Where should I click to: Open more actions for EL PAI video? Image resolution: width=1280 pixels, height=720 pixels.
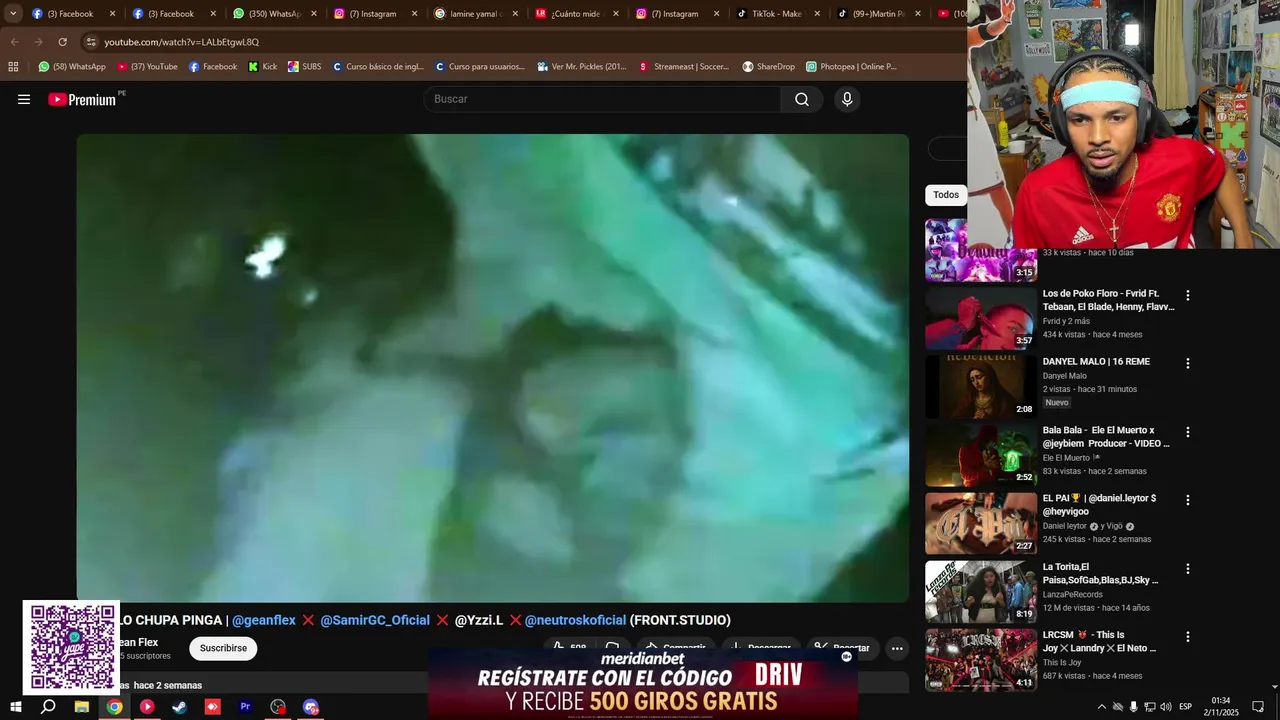click(x=1188, y=500)
